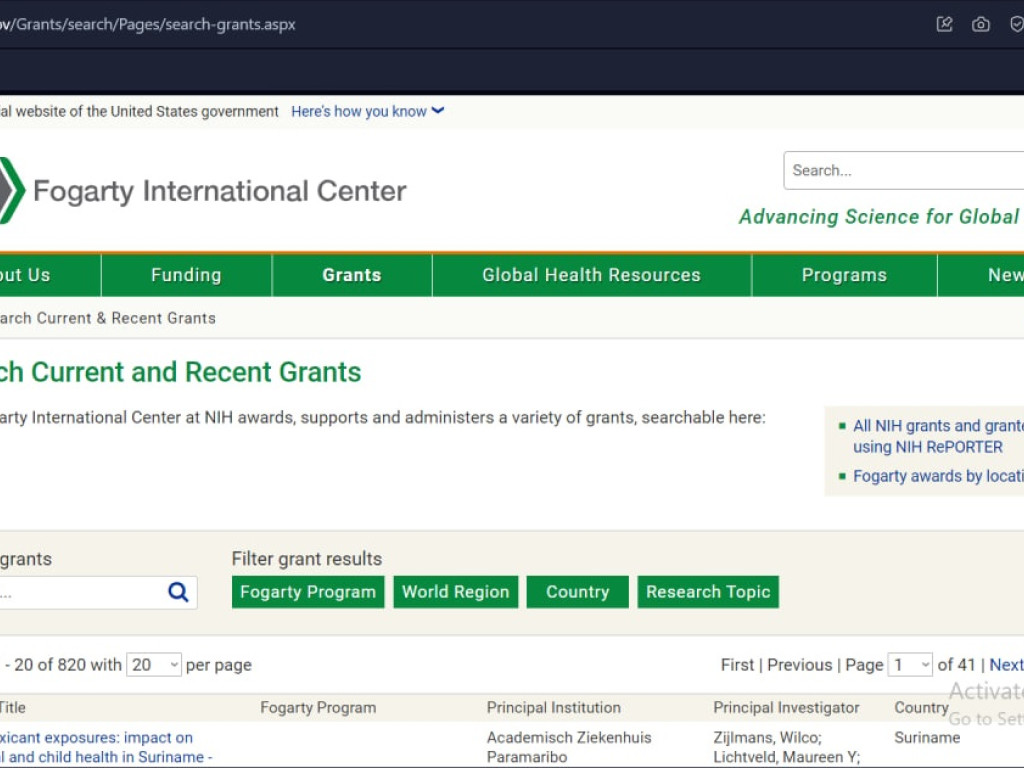Click the Fogarty green chevron logo
Screen dimensions: 1024x768
(x=12, y=191)
